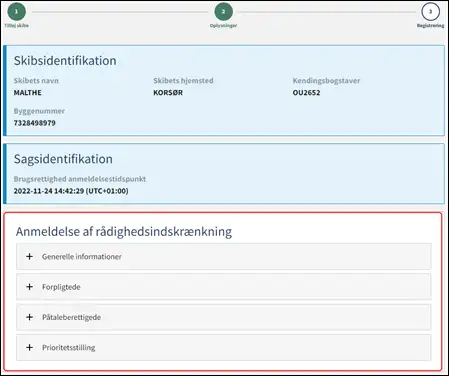Click the Kendingsbogstaver value OU2652
The height and width of the screenshot is (376, 449).
306,93
